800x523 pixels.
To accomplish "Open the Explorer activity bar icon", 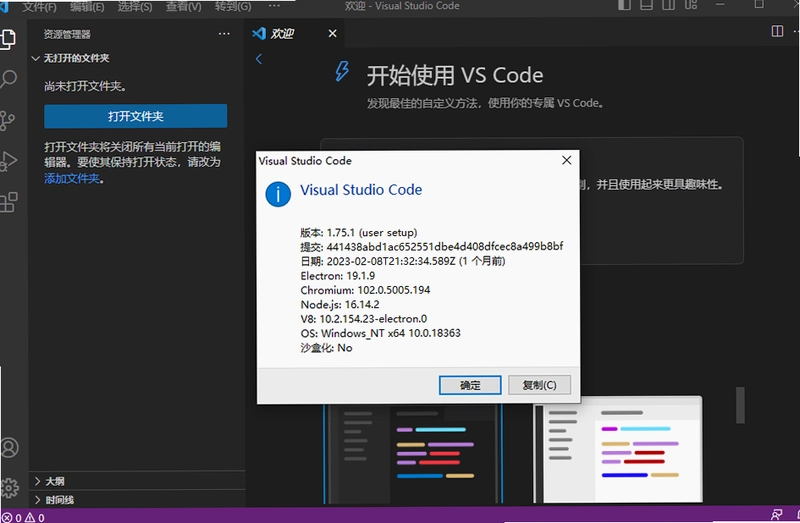I will click(8, 39).
